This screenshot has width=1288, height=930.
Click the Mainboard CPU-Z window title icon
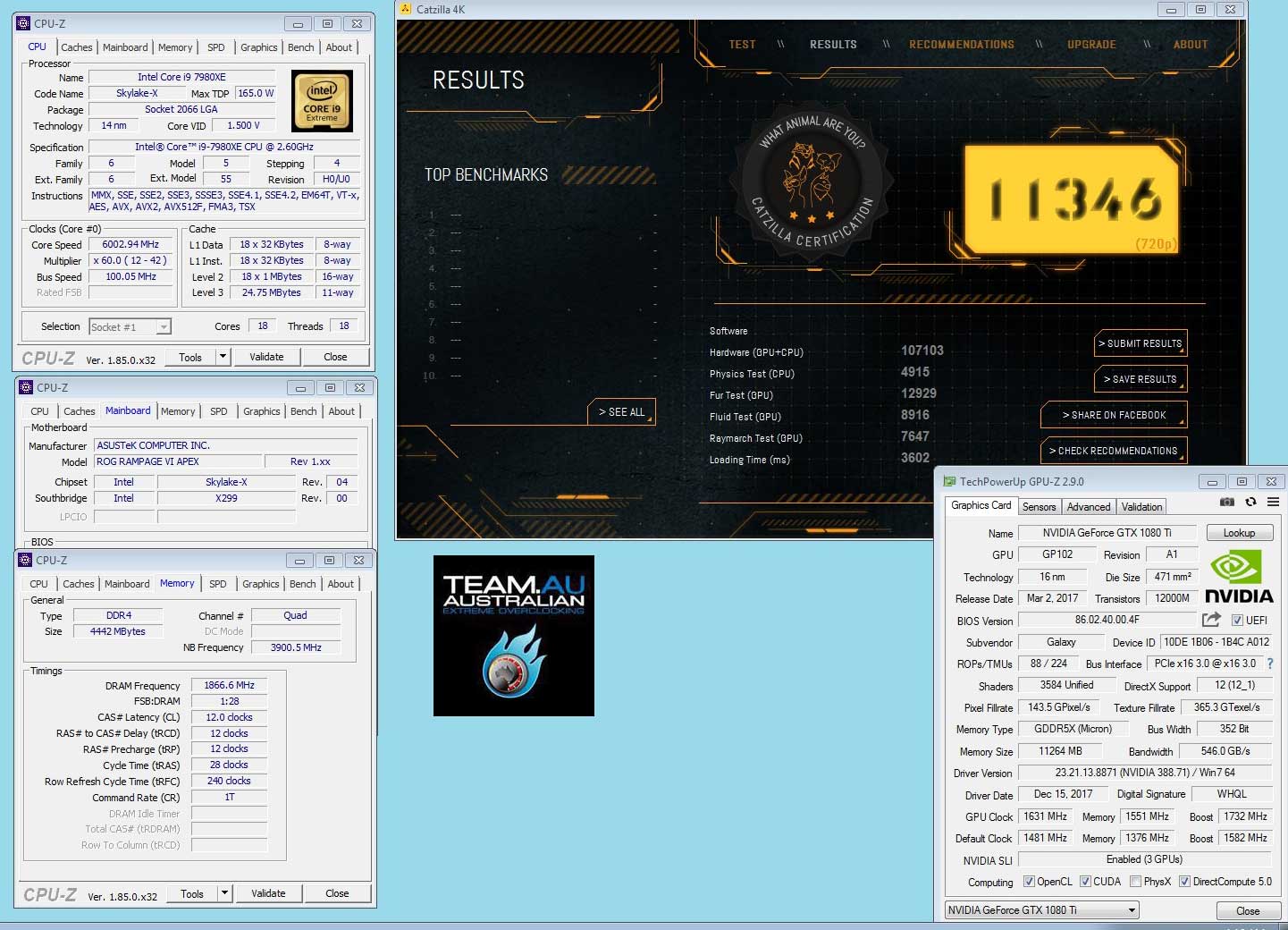tap(24, 387)
